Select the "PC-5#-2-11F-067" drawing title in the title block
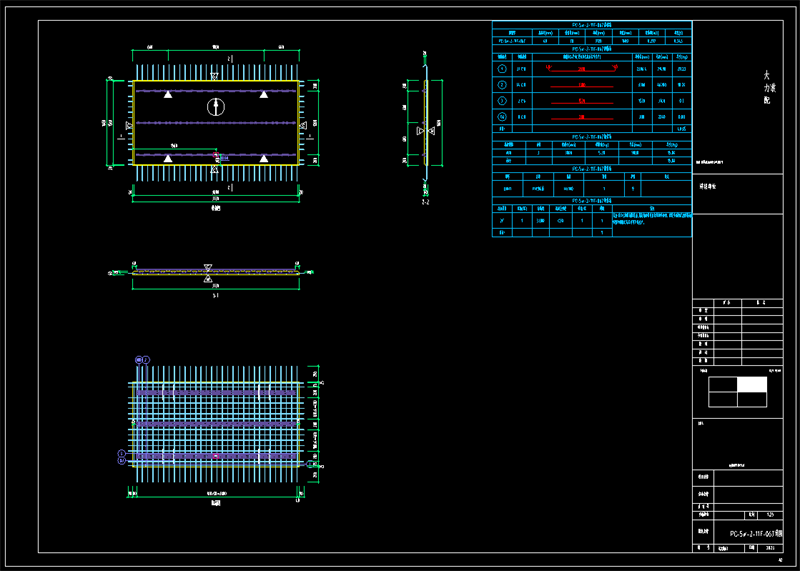This screenshot has width=800, height=571. click(757, 534)
